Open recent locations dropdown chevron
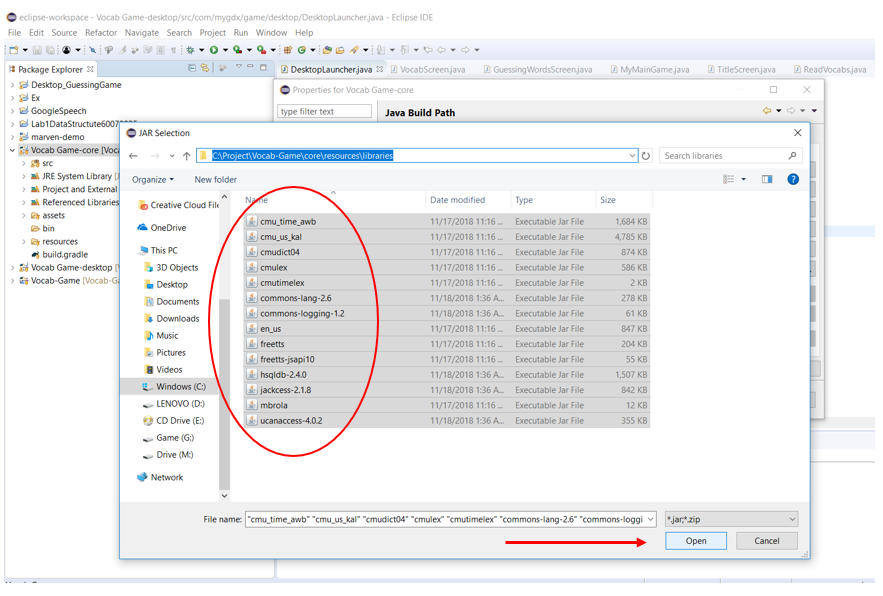Screen dimensions: 883x596 point(172,156)
